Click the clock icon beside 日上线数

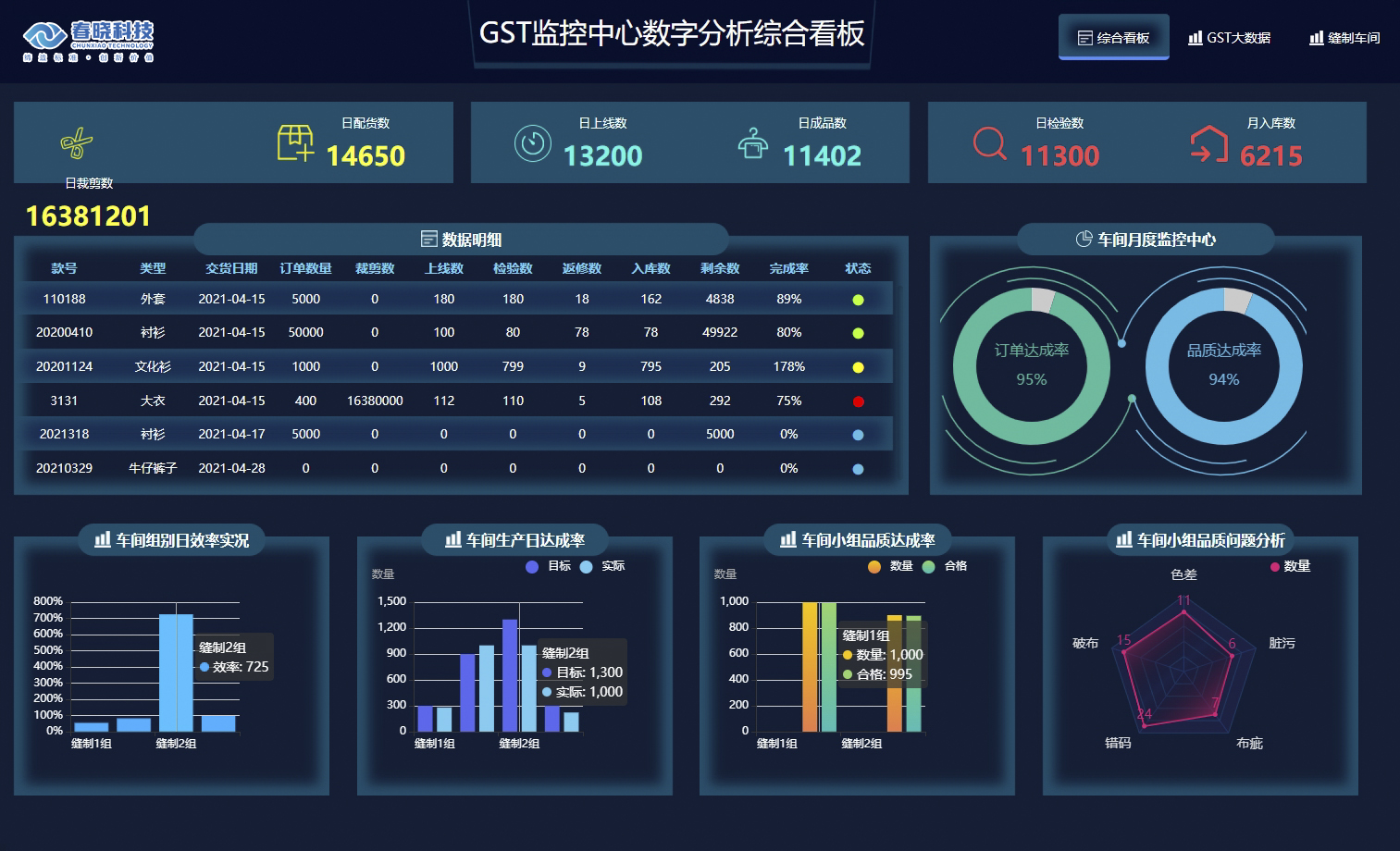(x=532, y=143)
